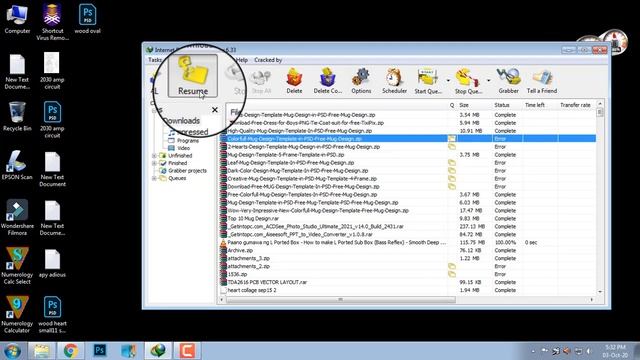Open the Start Queue dropdown arrow
The height and width of the screenshot is (360, 640).
tap(448, 81)
